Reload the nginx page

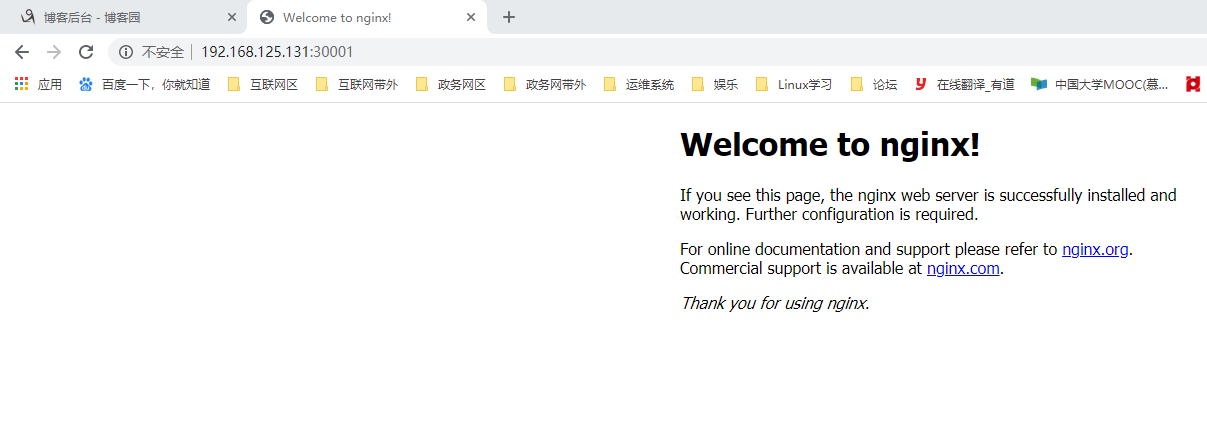[86, 52]
